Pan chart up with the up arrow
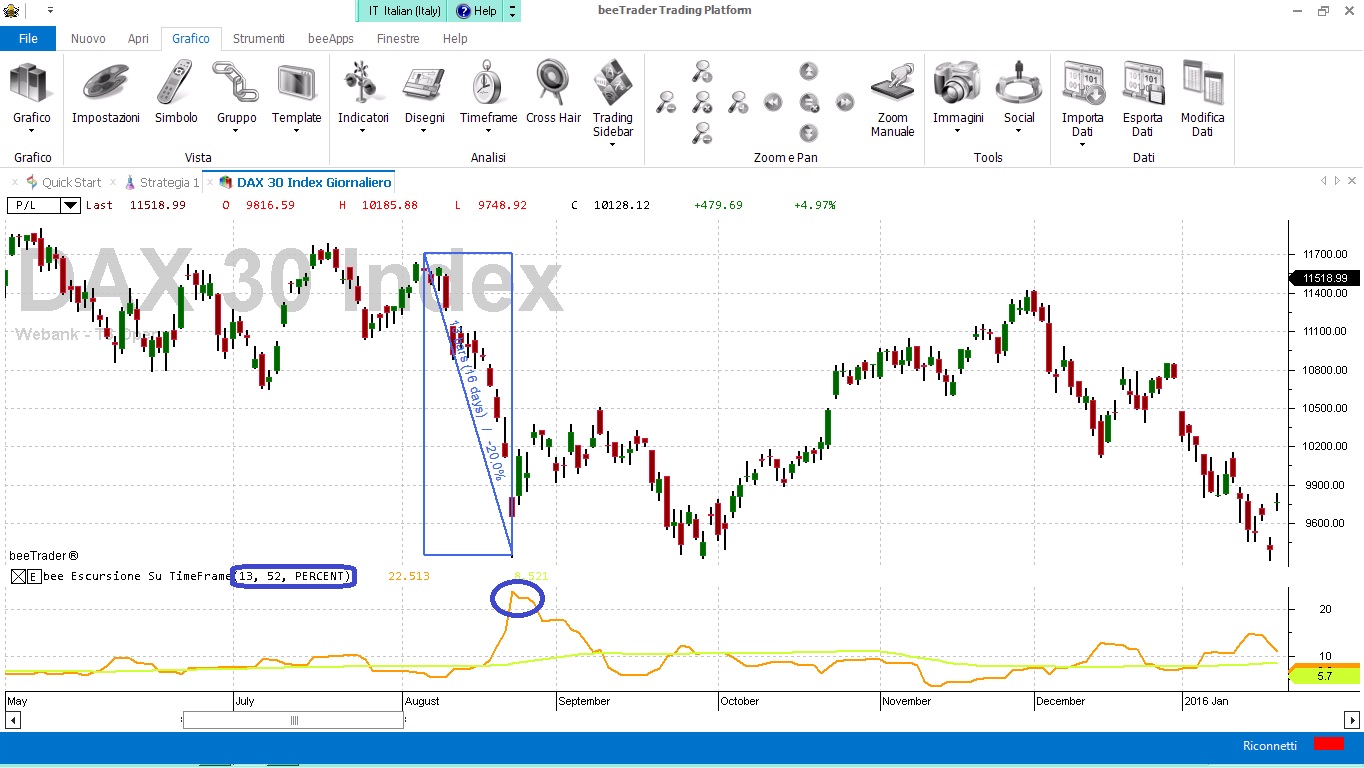This screenshot has width=1364, height=768. pyautogui.click(x=809, y=71)
